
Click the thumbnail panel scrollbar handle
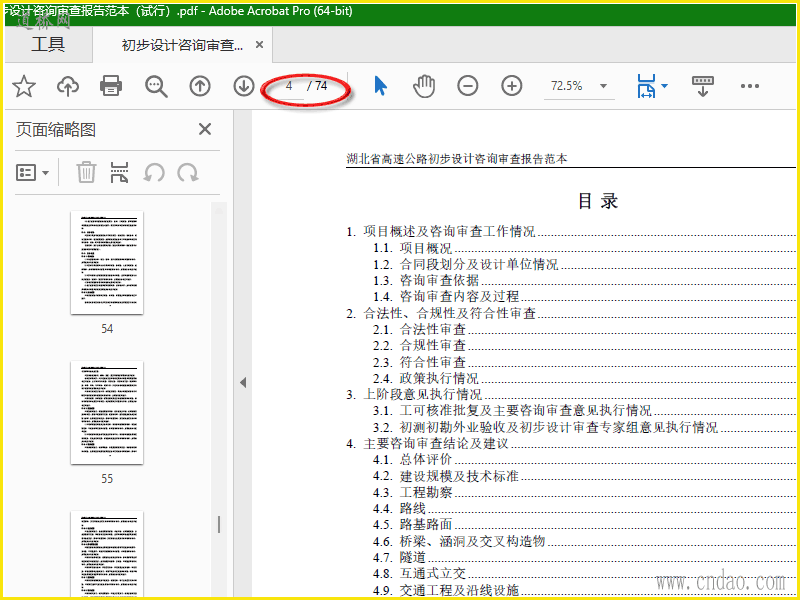pyautogui.click(x=219, y=524)
